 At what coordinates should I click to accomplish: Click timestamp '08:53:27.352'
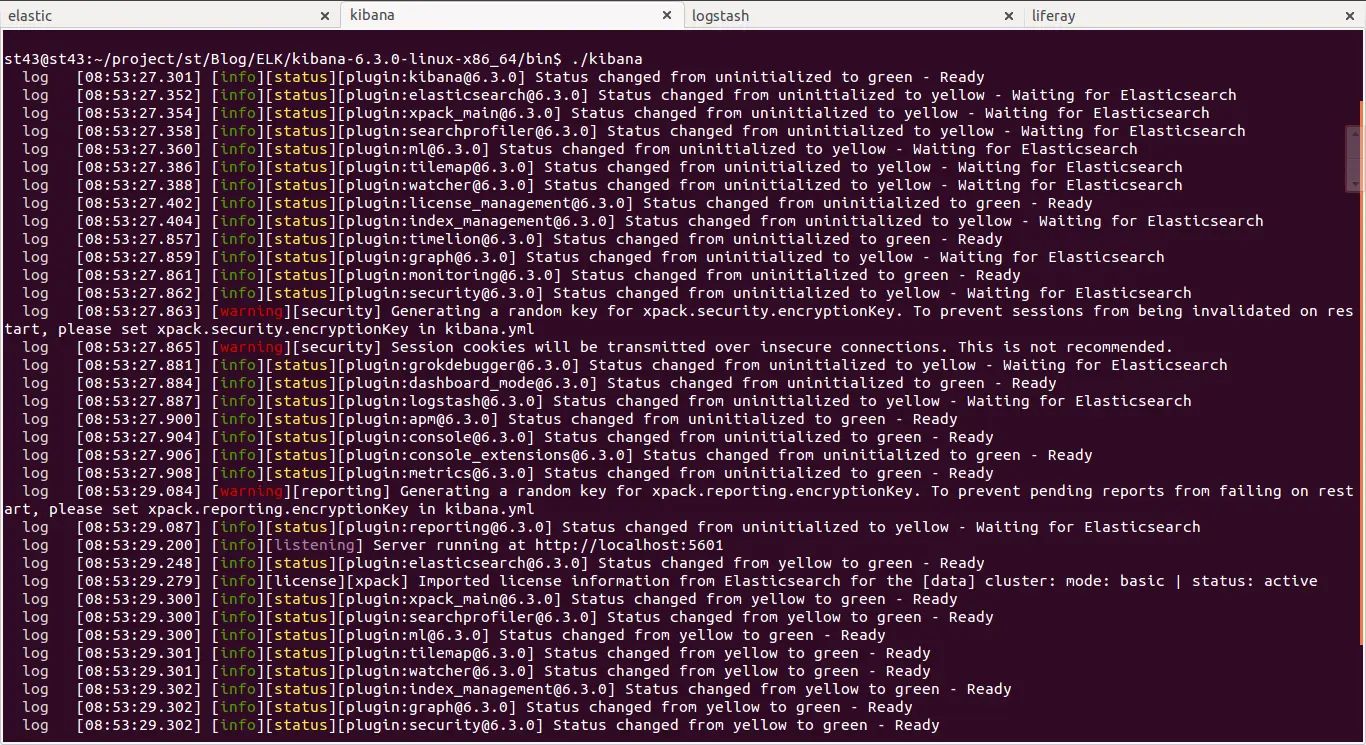139,95
